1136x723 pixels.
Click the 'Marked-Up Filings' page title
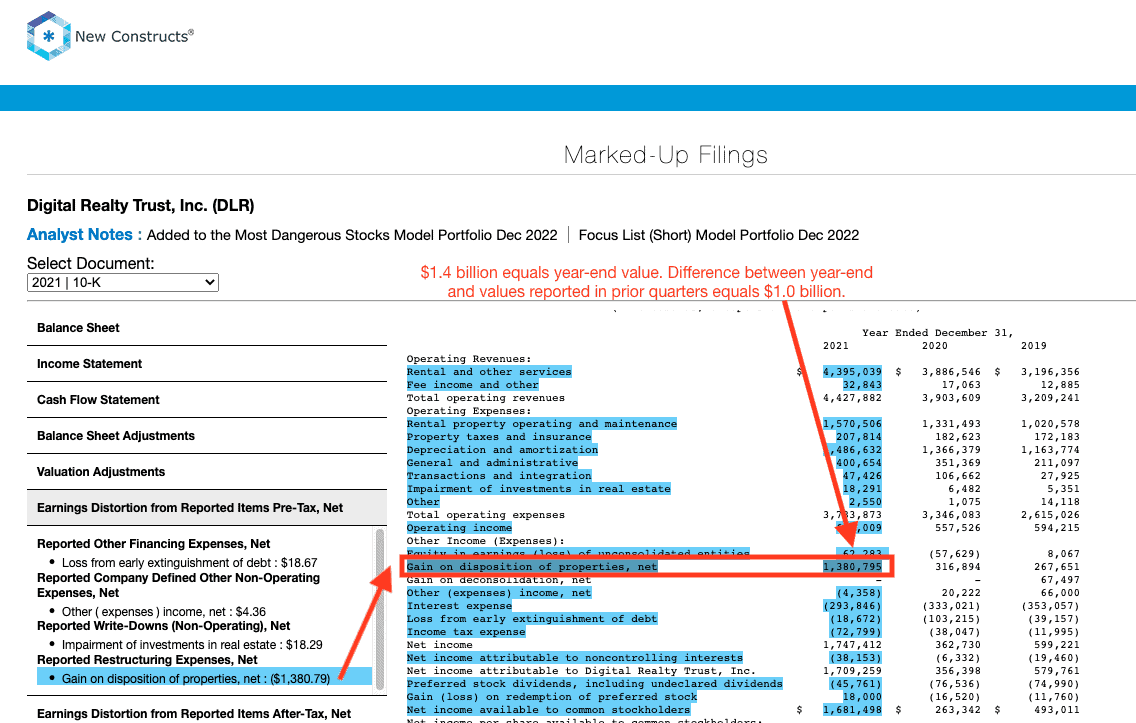click(x=665, y=155)
